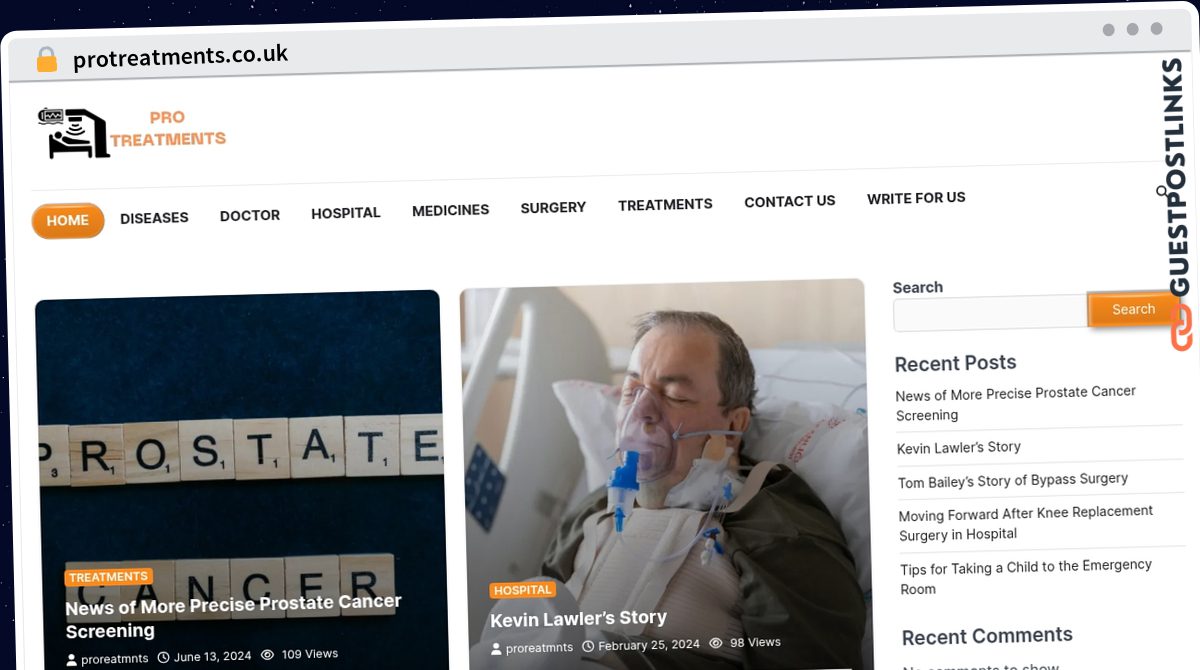
Task: Click the June 13, 2024 date text
Action: [212, 656]
